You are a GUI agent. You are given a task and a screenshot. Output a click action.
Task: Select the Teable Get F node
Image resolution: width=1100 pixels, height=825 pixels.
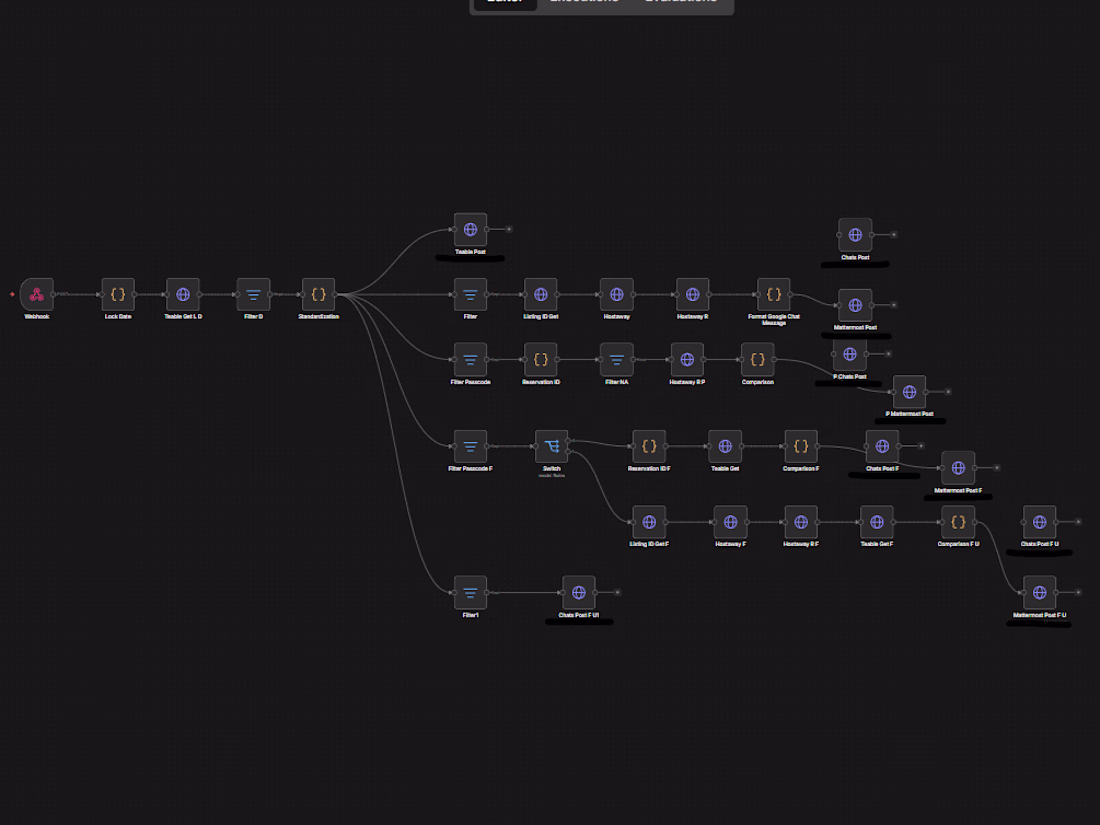(876, 522)
